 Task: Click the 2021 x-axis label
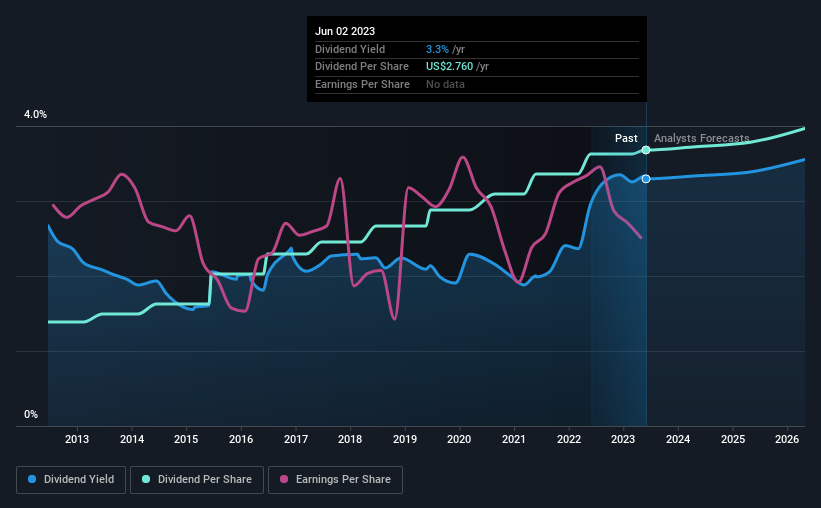(514, 439)
